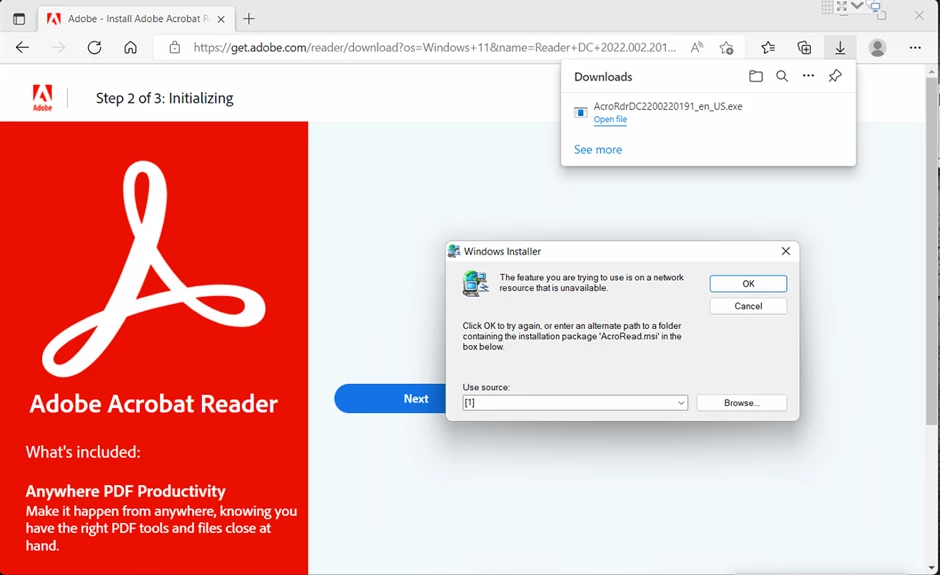Click the grayed-out forward arrow
The height and width of the screenshot is (575, 940).
58,47
